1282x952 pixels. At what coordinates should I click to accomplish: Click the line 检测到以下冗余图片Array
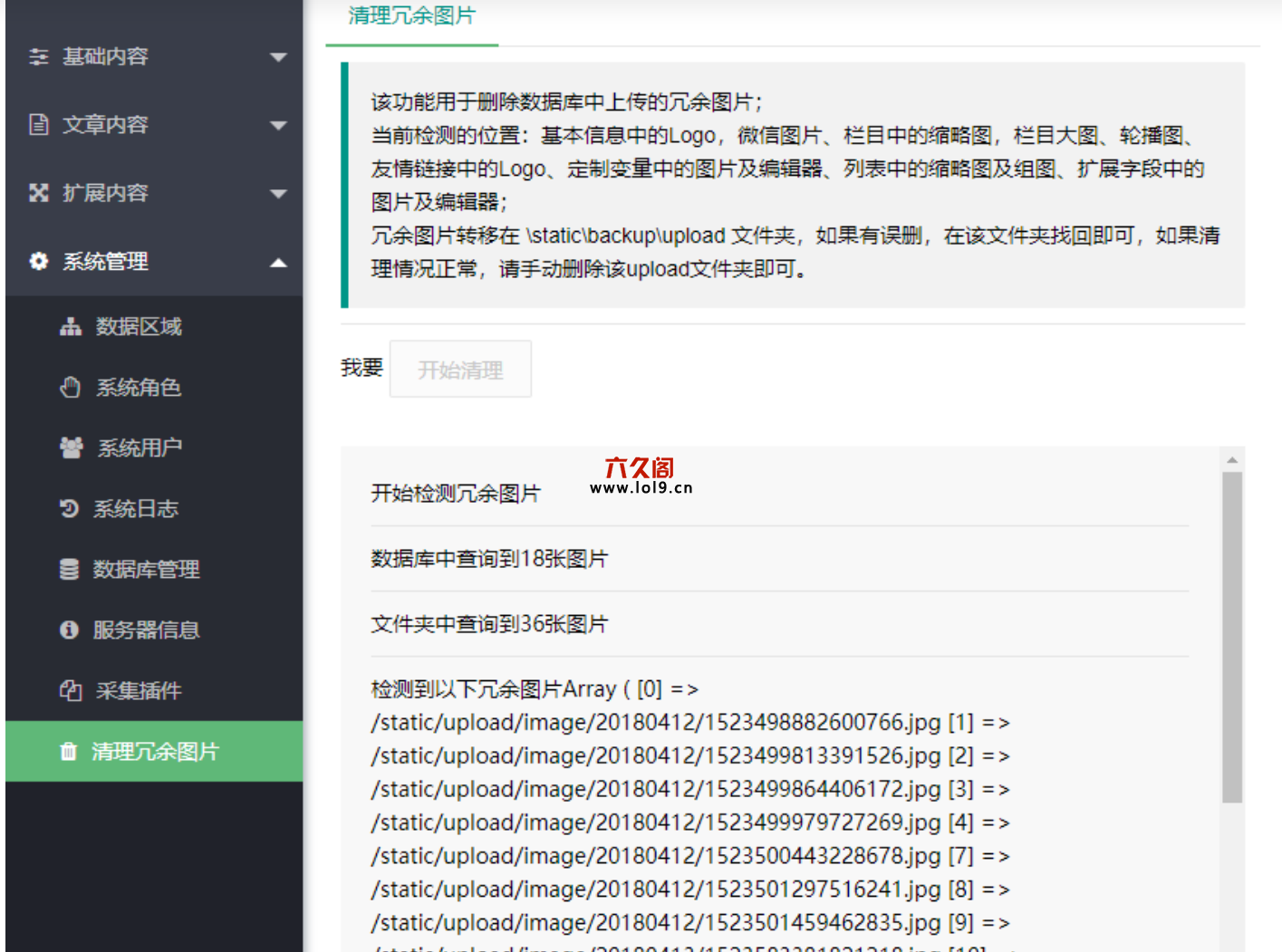[535, 689]
